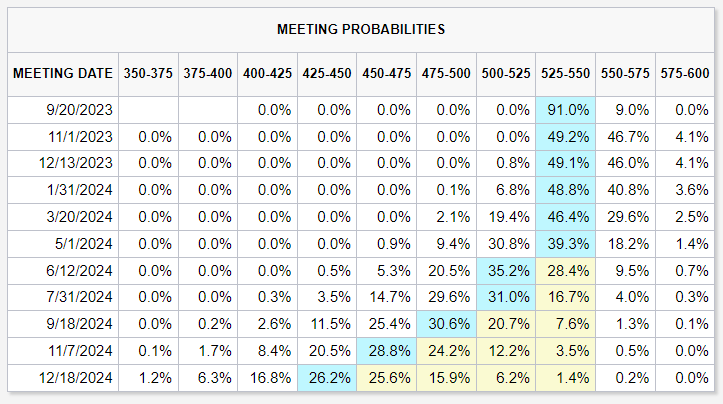Select the blue 30.6% probability cell
The image size is (723, 404).
pos(447,326)
